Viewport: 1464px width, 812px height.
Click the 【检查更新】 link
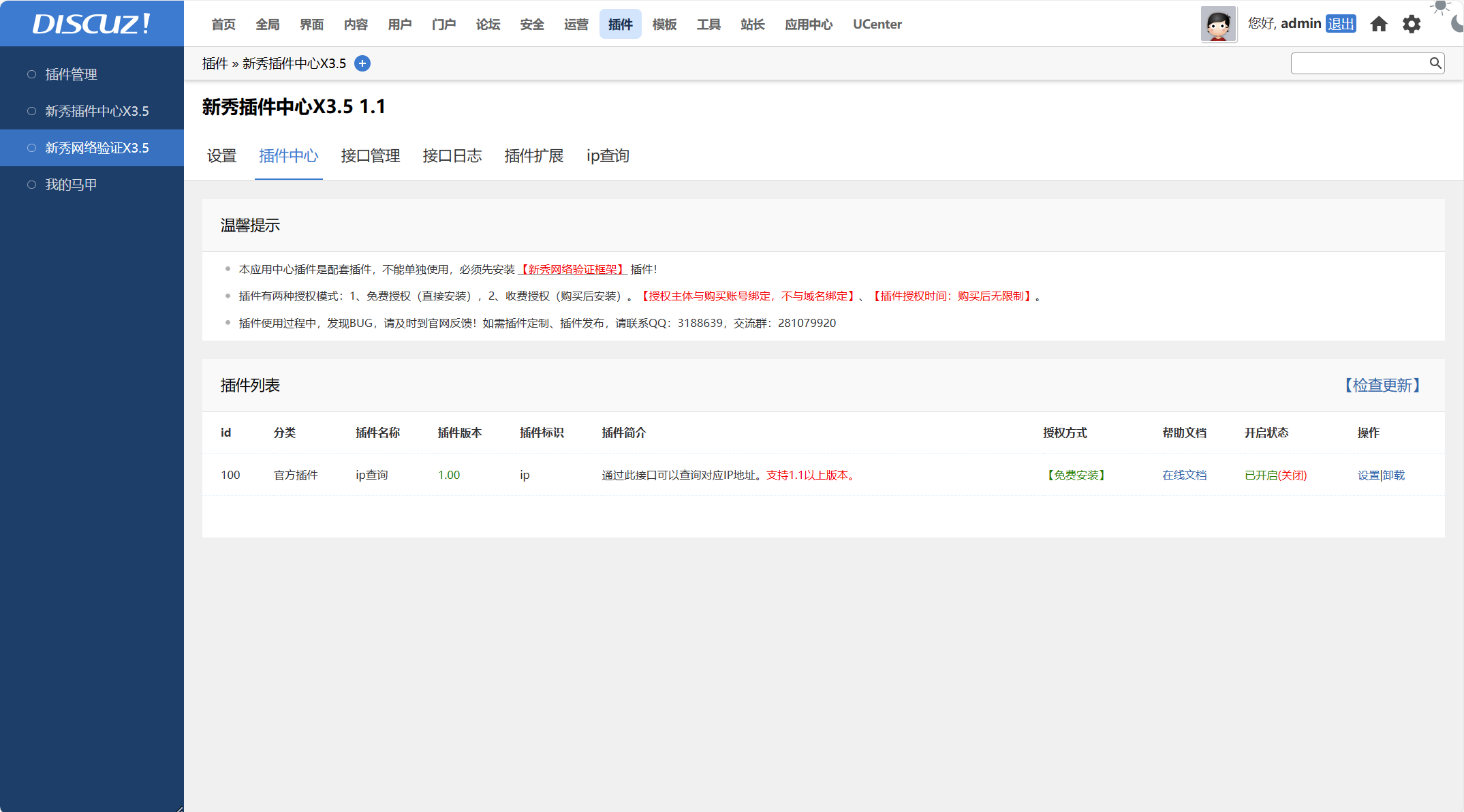[1382, 386]
